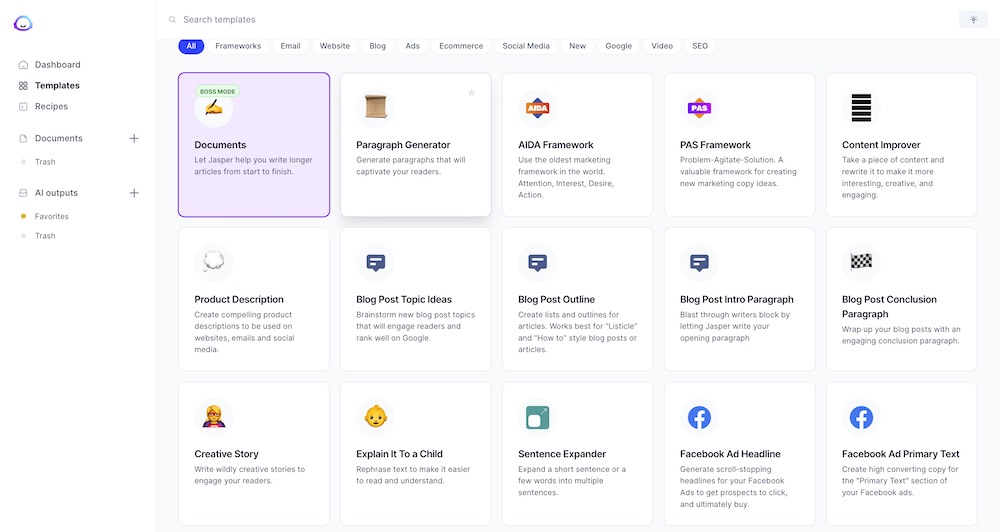Add a new document with plus icon
Screen dimensions: 1000x532
[x=134, y=138]
